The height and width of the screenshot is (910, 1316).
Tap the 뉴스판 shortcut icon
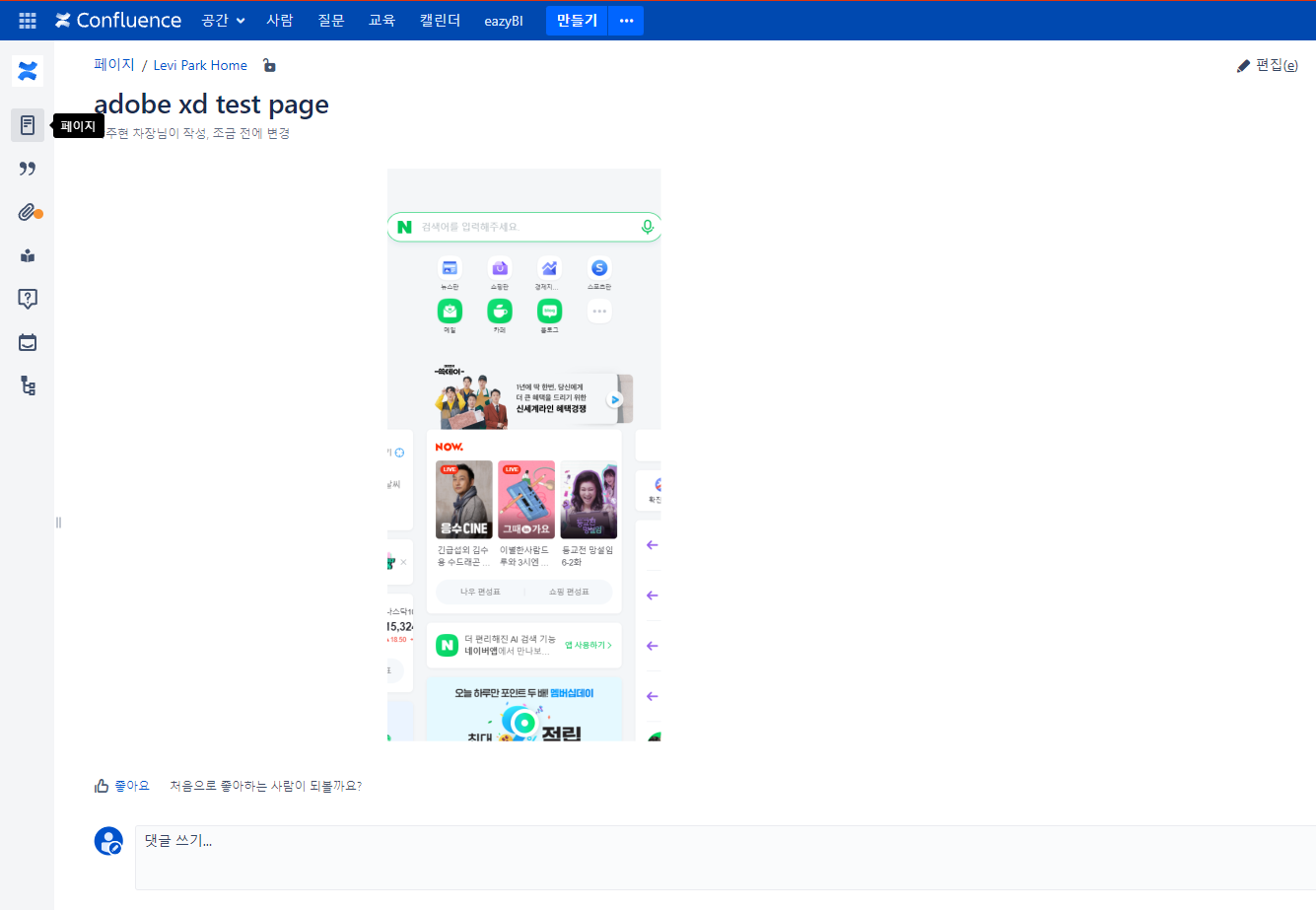point(450,268)
